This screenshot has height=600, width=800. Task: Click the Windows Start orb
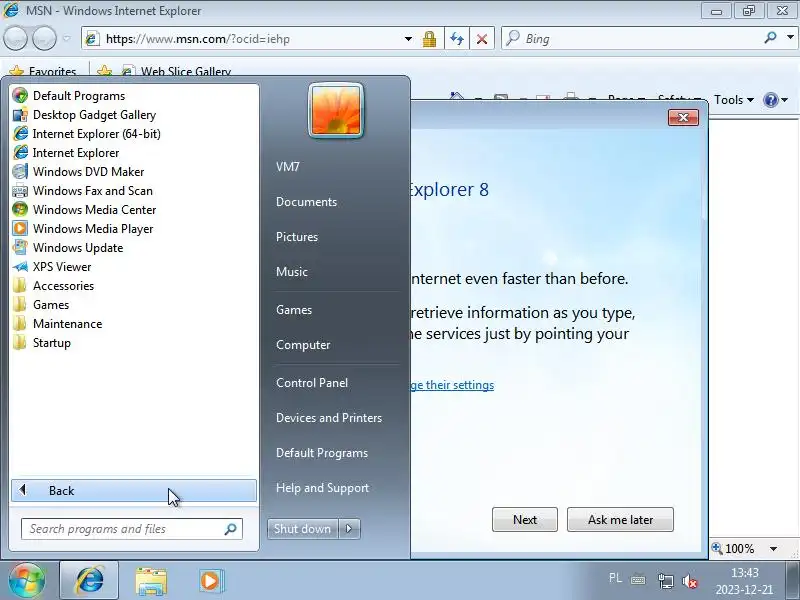coord(27,580)
